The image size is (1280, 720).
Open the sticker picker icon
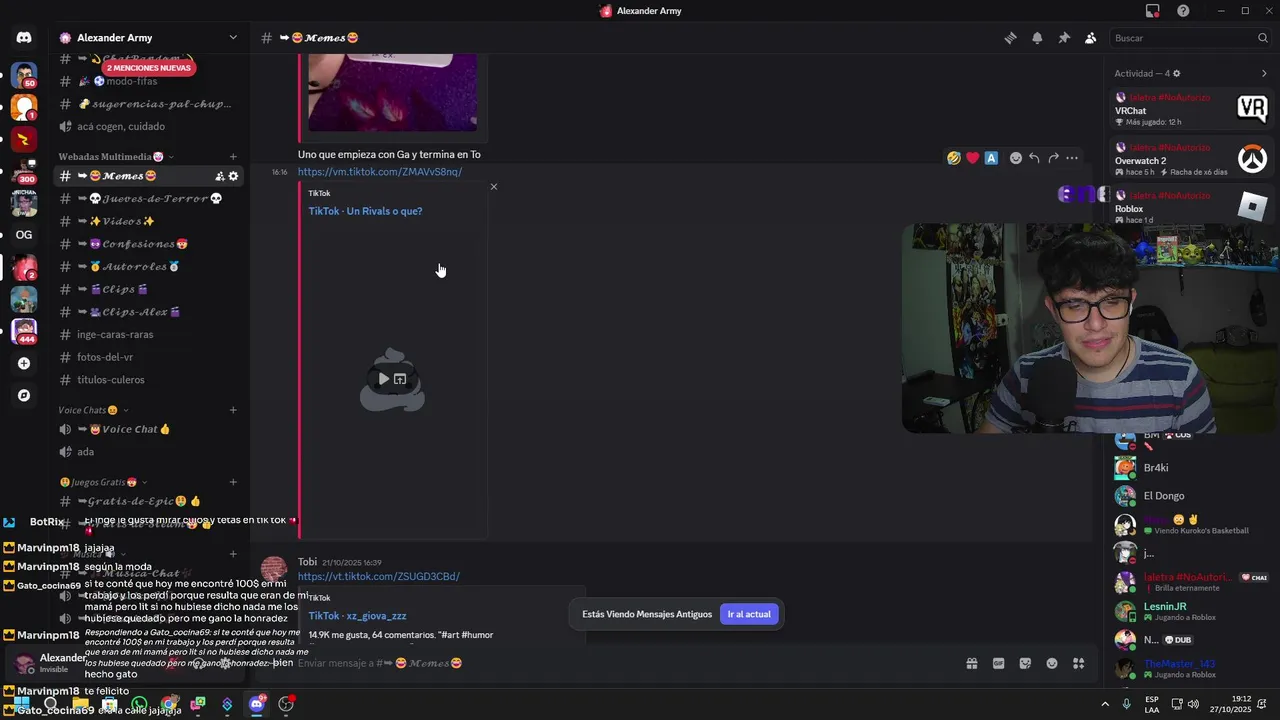point(1025,663)
